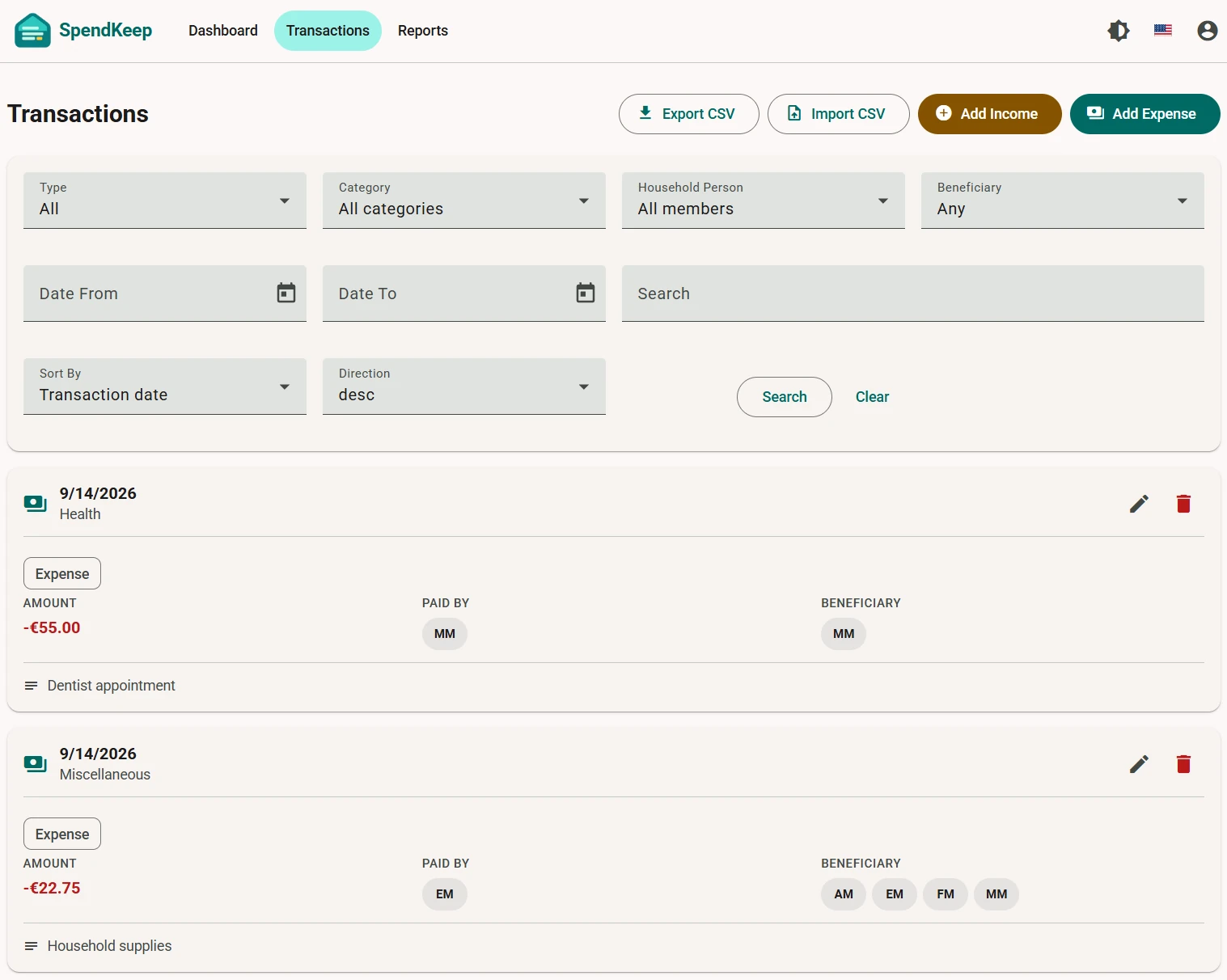Delete the Household supplies transaction
This screenshot has height=980, width=1227.
[x=1183, y=764]
